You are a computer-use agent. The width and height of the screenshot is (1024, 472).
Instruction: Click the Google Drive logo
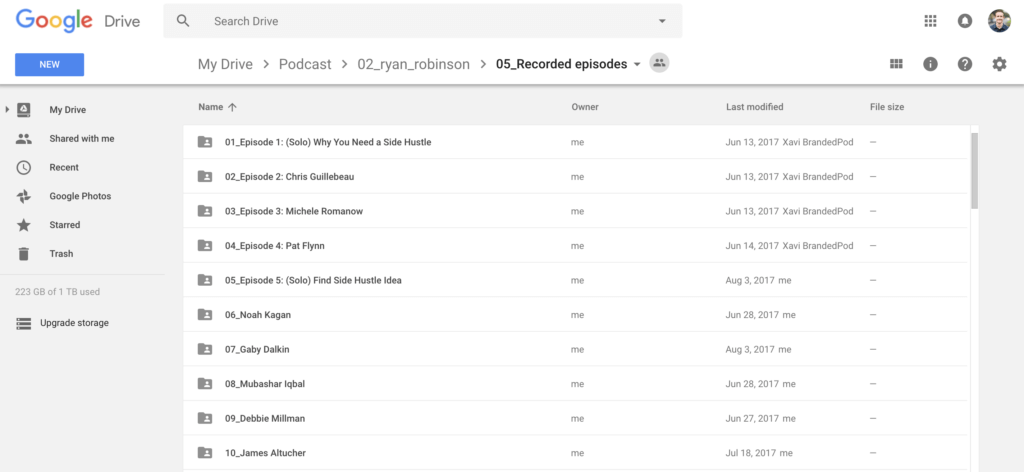point(78,21)
